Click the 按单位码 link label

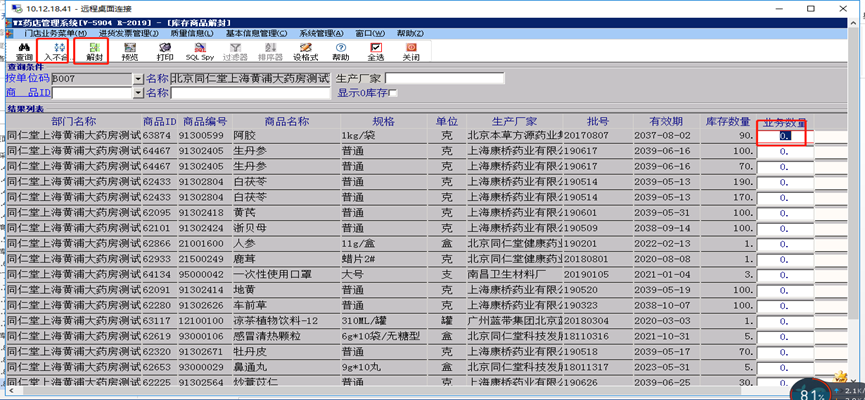(28, 79)
